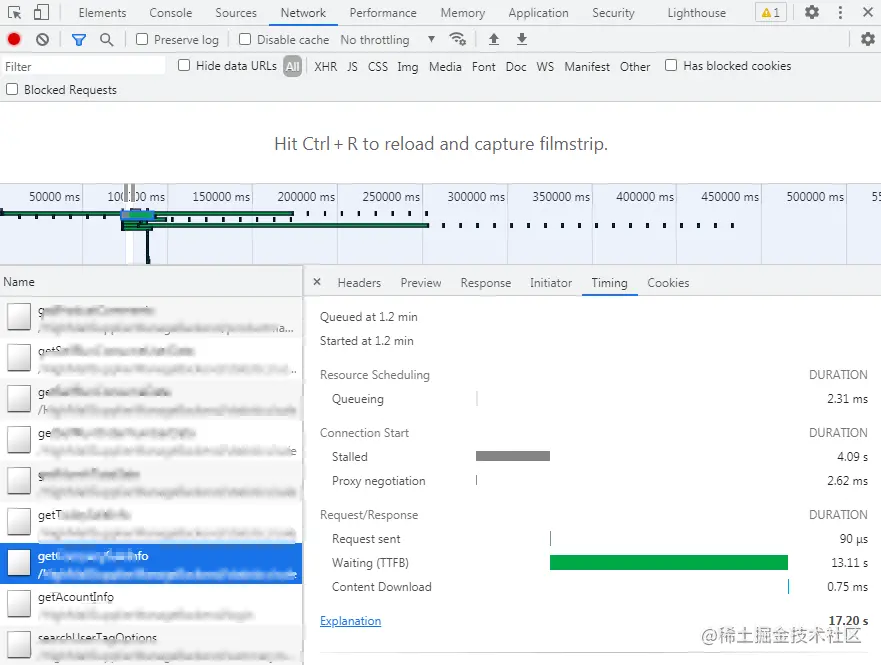Open network search magnifier icon

pos(106,39)
